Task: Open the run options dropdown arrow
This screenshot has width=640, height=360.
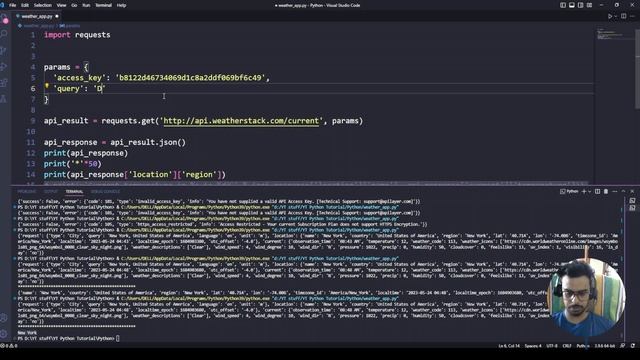Action: (x=616, y=16)
